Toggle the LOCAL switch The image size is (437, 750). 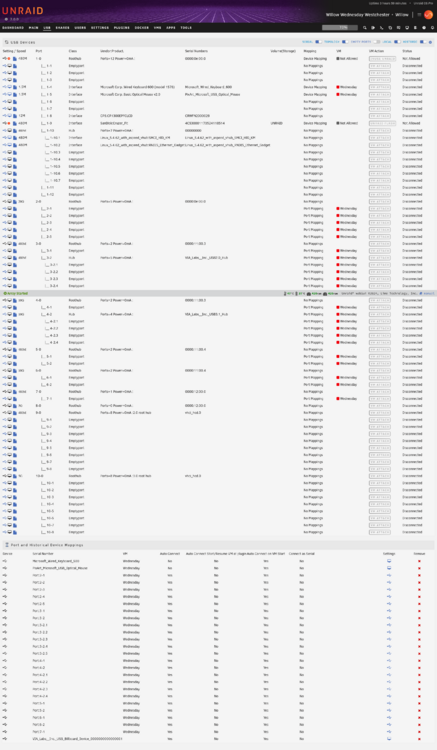point(397,42)
